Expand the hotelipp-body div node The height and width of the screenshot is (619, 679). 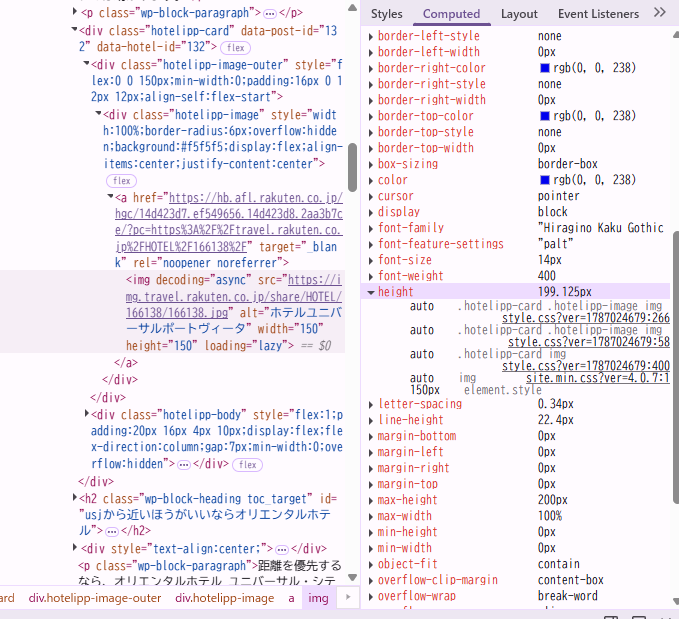coord(87,413)
